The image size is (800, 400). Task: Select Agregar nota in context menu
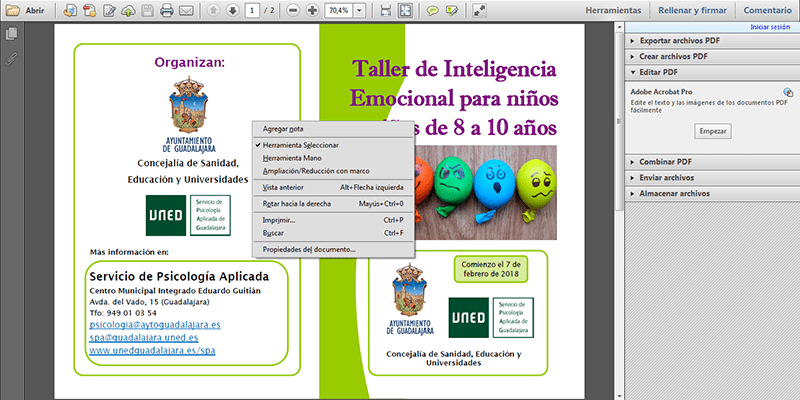333,129
